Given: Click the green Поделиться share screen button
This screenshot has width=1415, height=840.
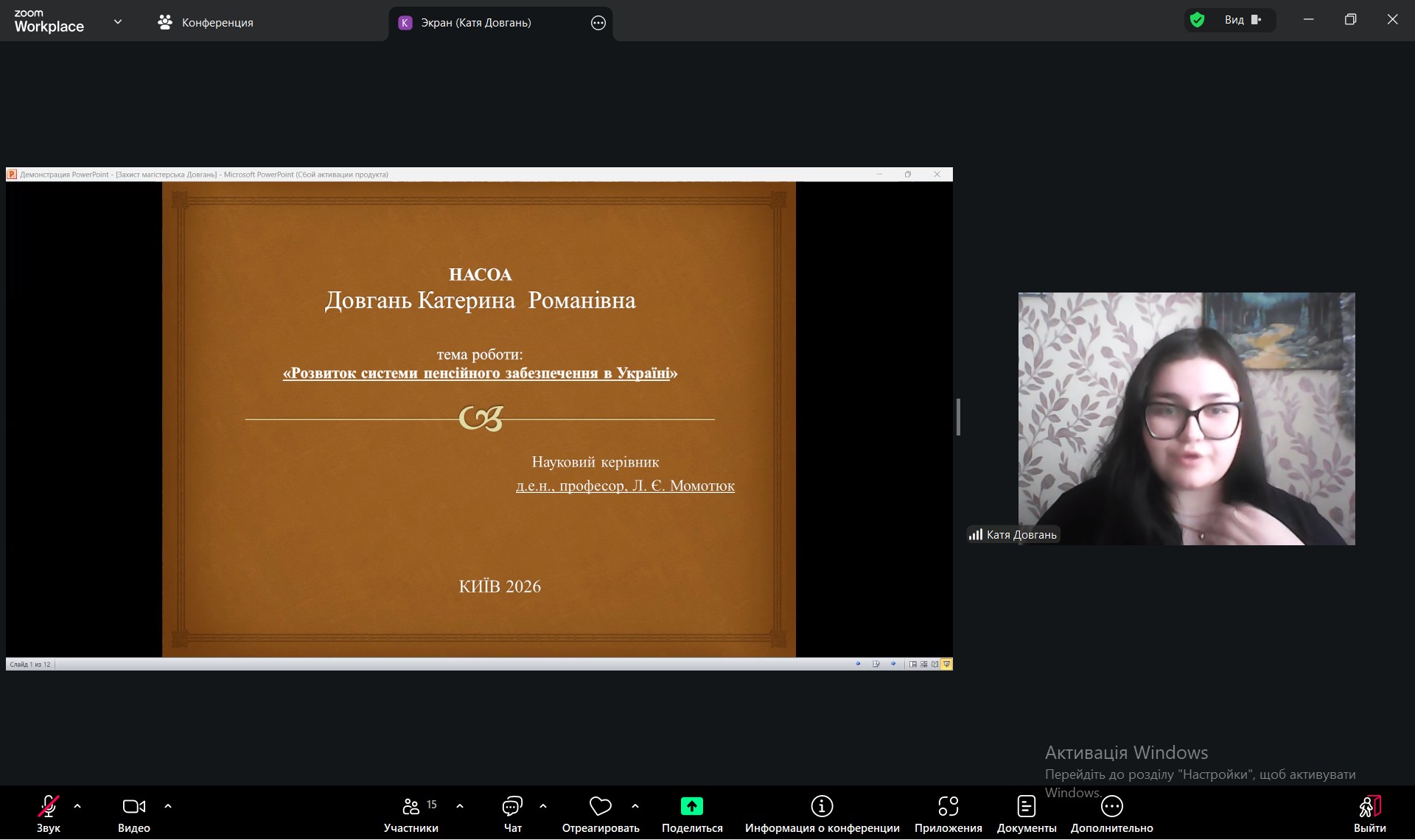Looking at the screenshot, I should (691, 807).
